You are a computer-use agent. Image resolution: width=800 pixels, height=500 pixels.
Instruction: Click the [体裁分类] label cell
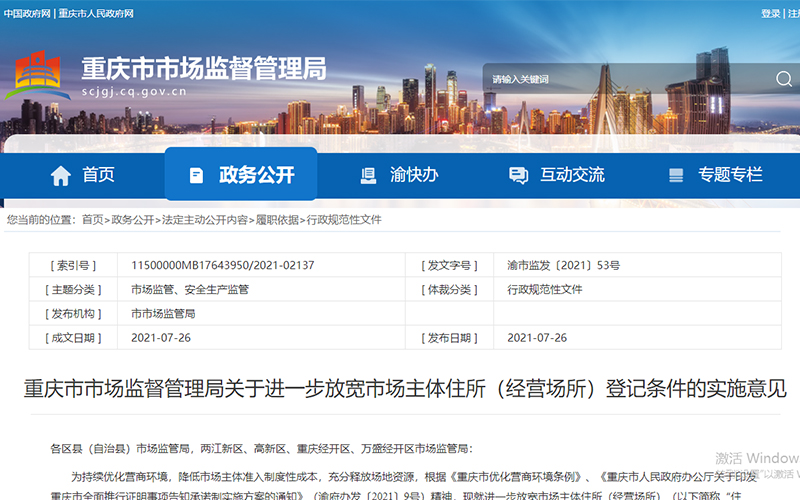point(449,289)
